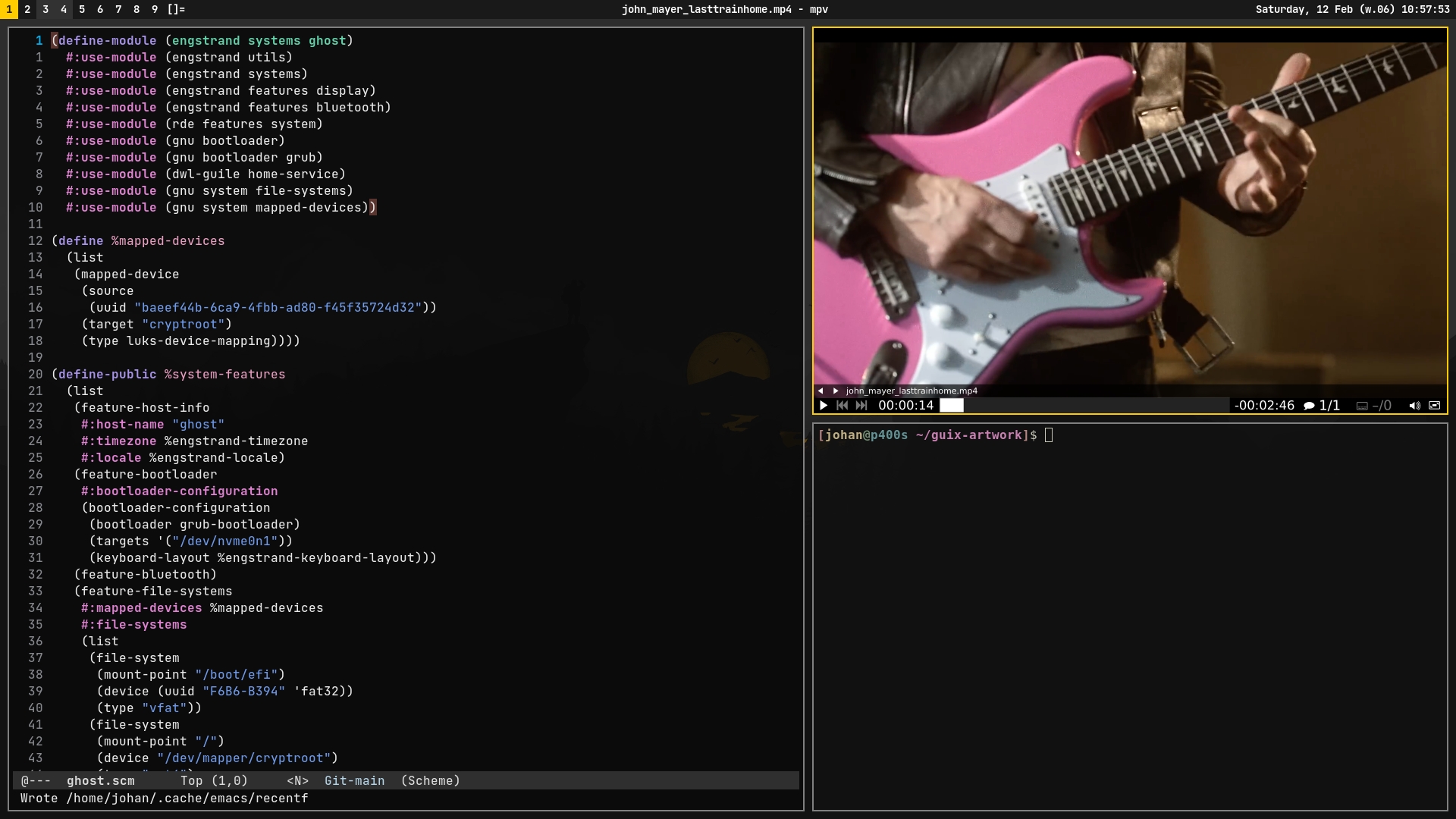Switch to workspace tag 2

pos(27,9)
